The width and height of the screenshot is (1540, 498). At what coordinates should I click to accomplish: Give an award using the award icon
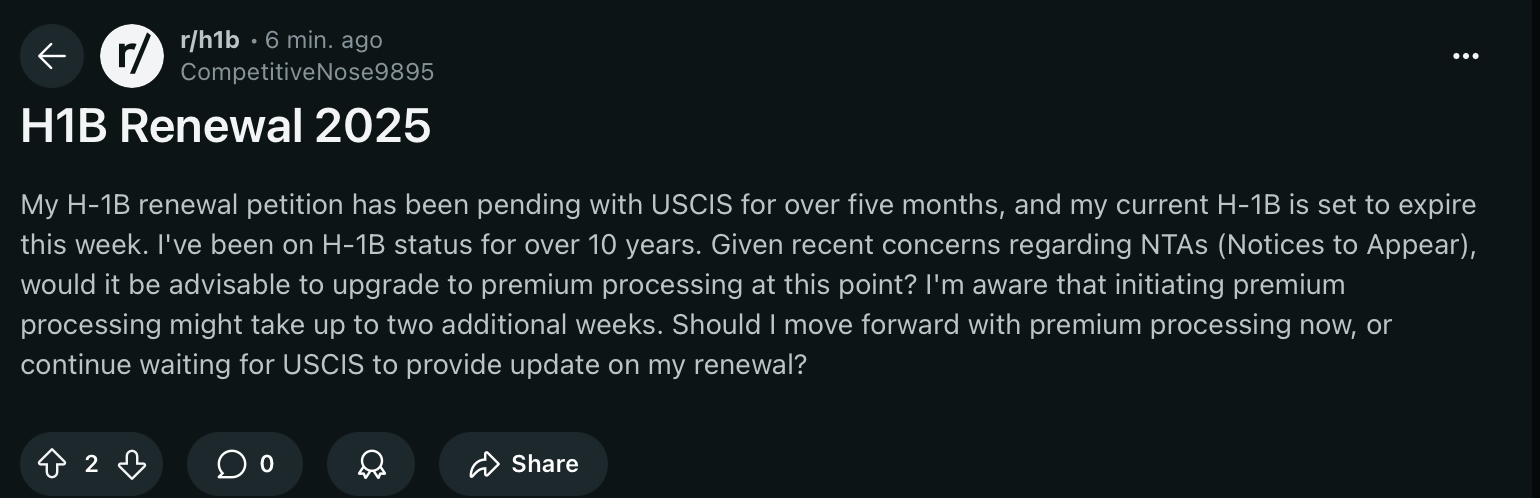371,464
